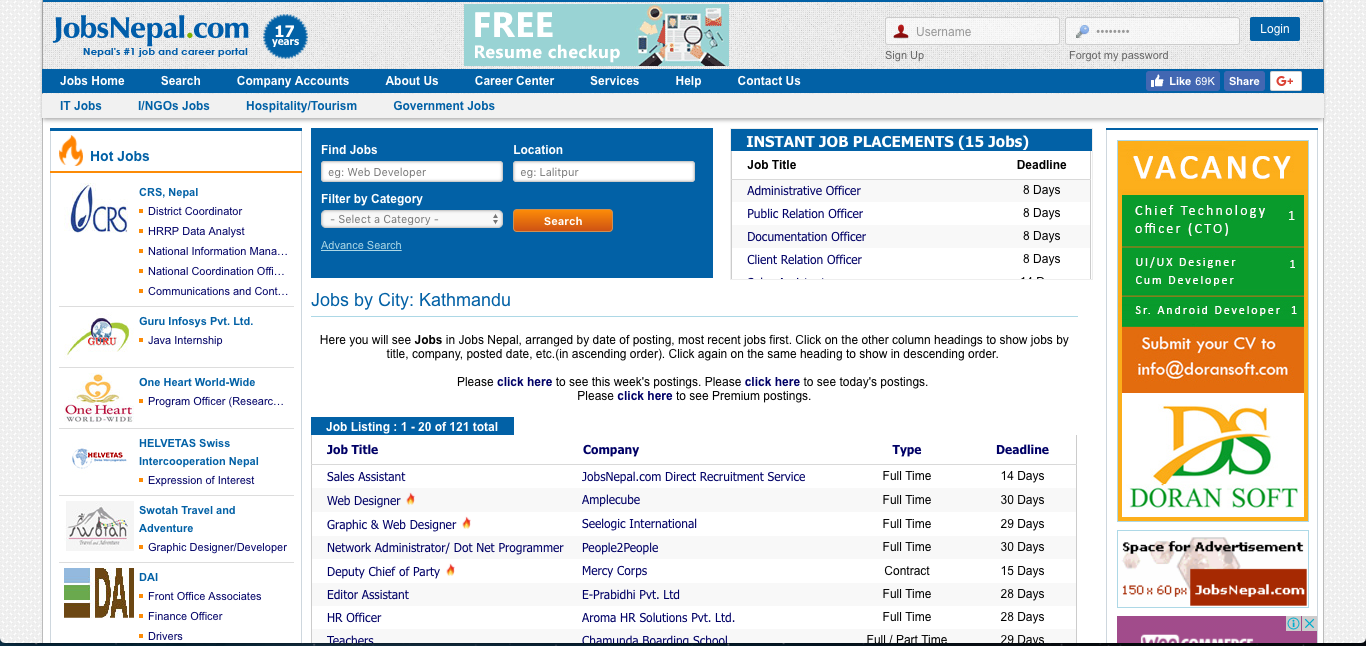Image resolution: width=1366 pixels, height=646 pixels.
Task: Open Administrative Officer instant job
Action: (804, 191)
